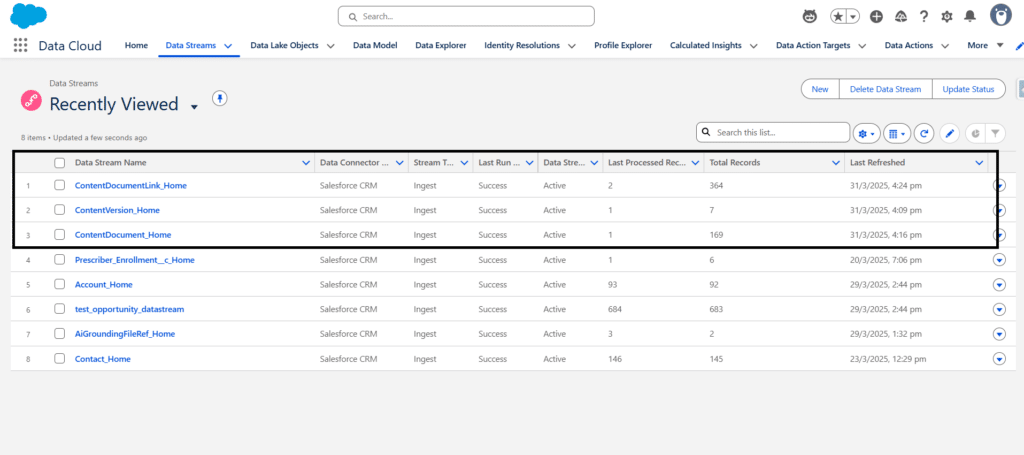Switch to the Data Model tab
The image size is (1024, 455).
(377, 45)
